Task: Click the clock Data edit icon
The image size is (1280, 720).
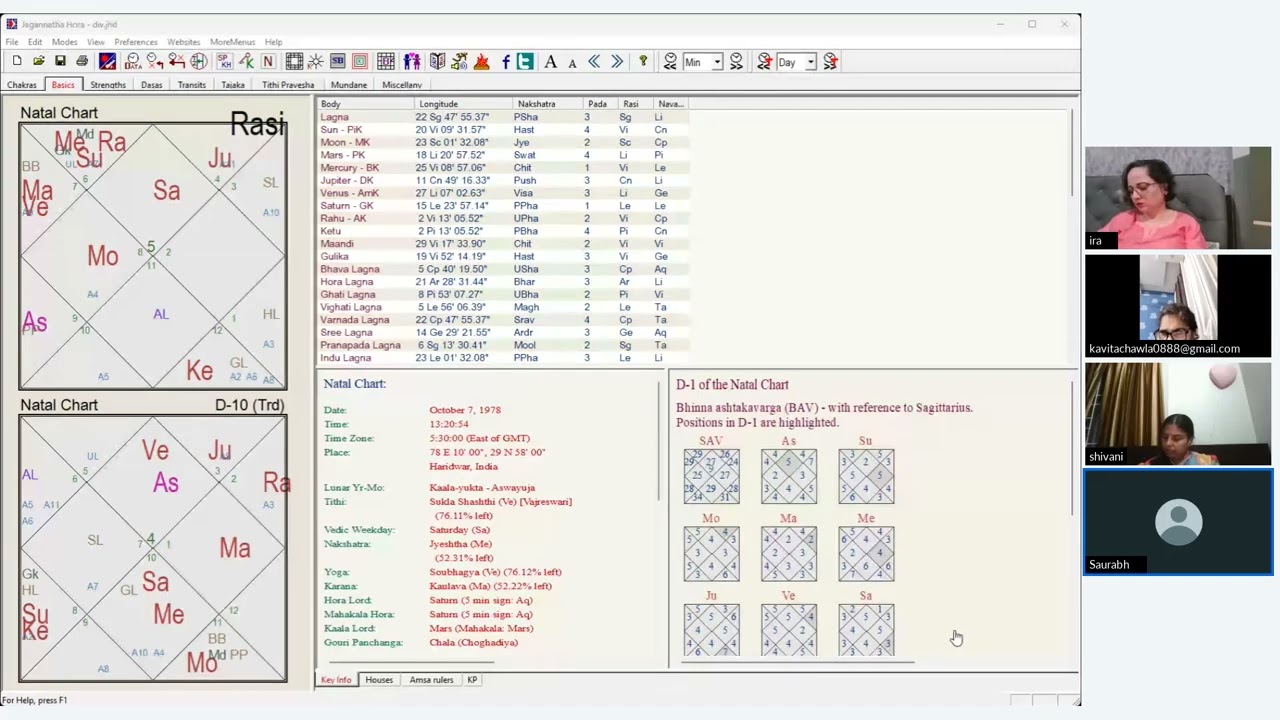Action: point(132,62)
